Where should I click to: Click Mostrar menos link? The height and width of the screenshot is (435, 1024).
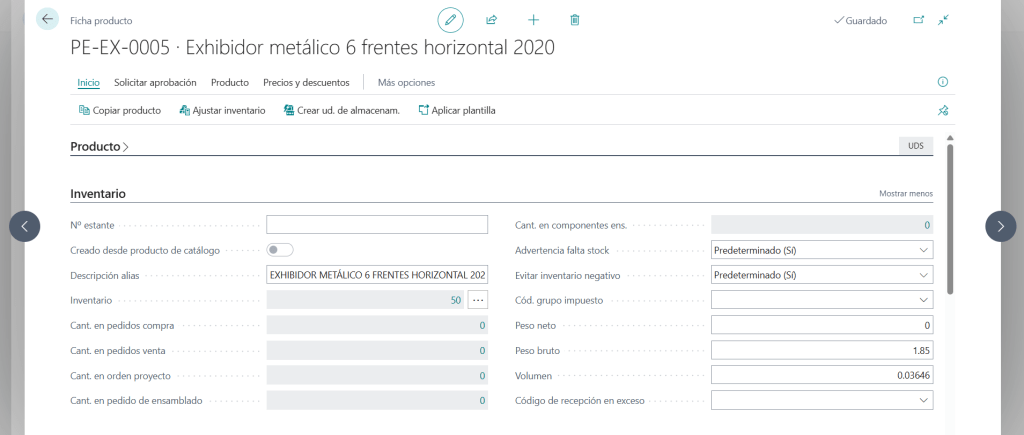[x=905, y=194]
